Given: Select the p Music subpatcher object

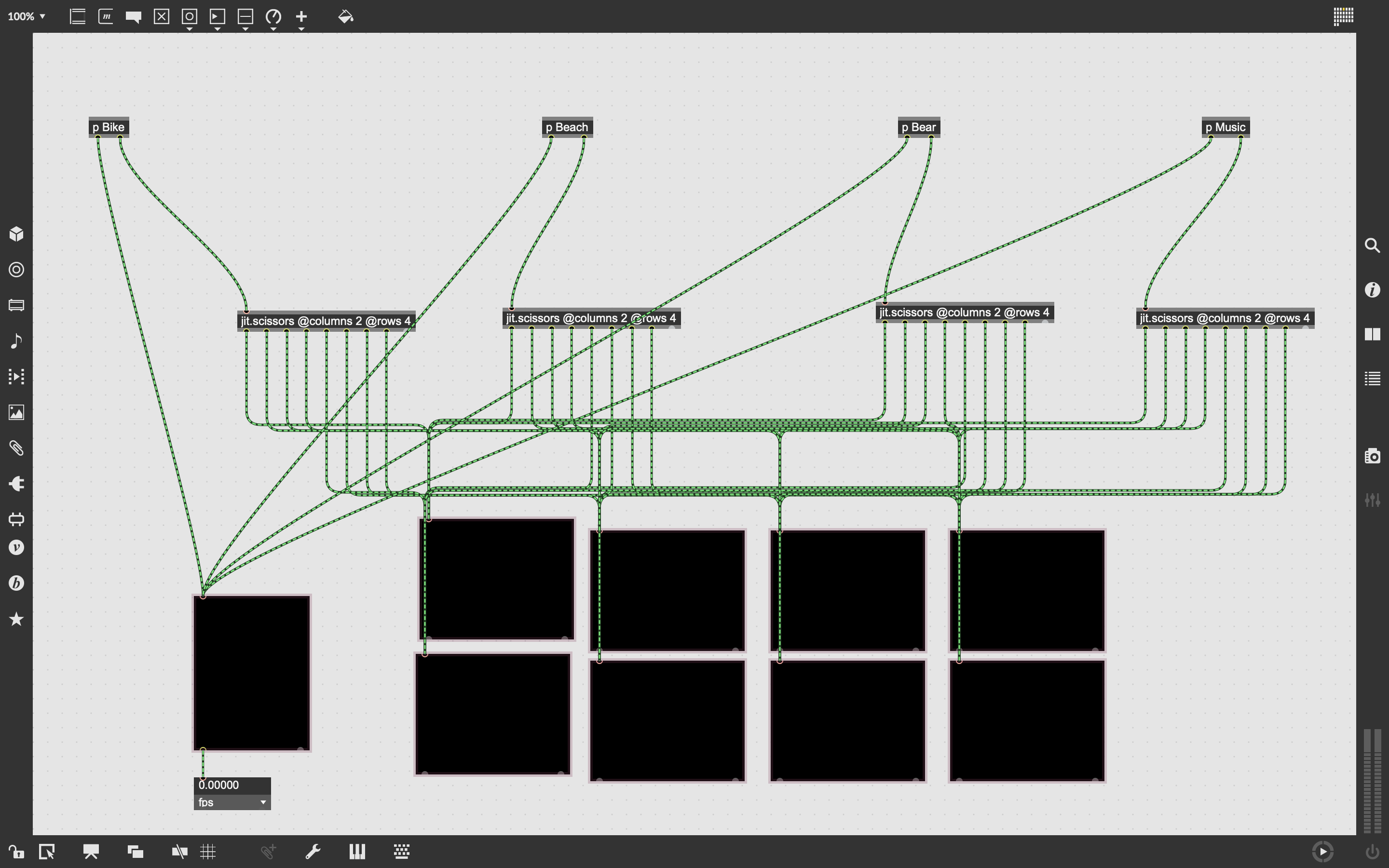Looking at the screenshot, I should tap(1226, 127).
